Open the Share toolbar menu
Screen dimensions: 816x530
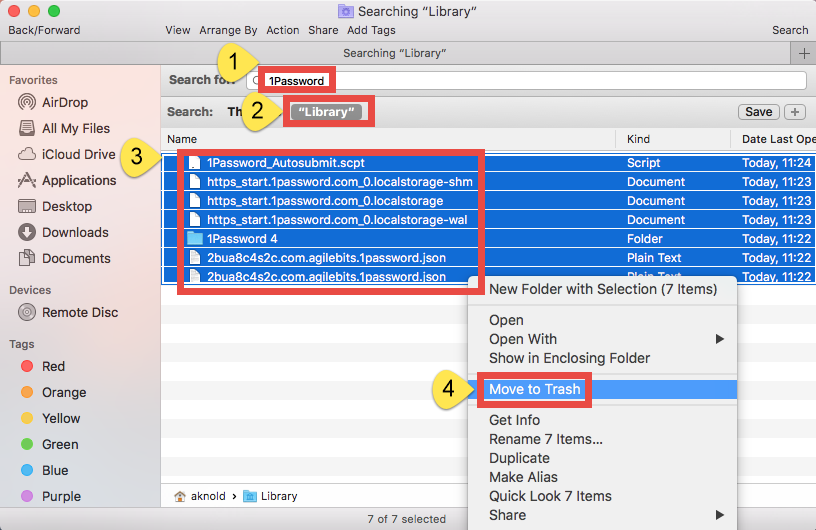pos(323,30)
